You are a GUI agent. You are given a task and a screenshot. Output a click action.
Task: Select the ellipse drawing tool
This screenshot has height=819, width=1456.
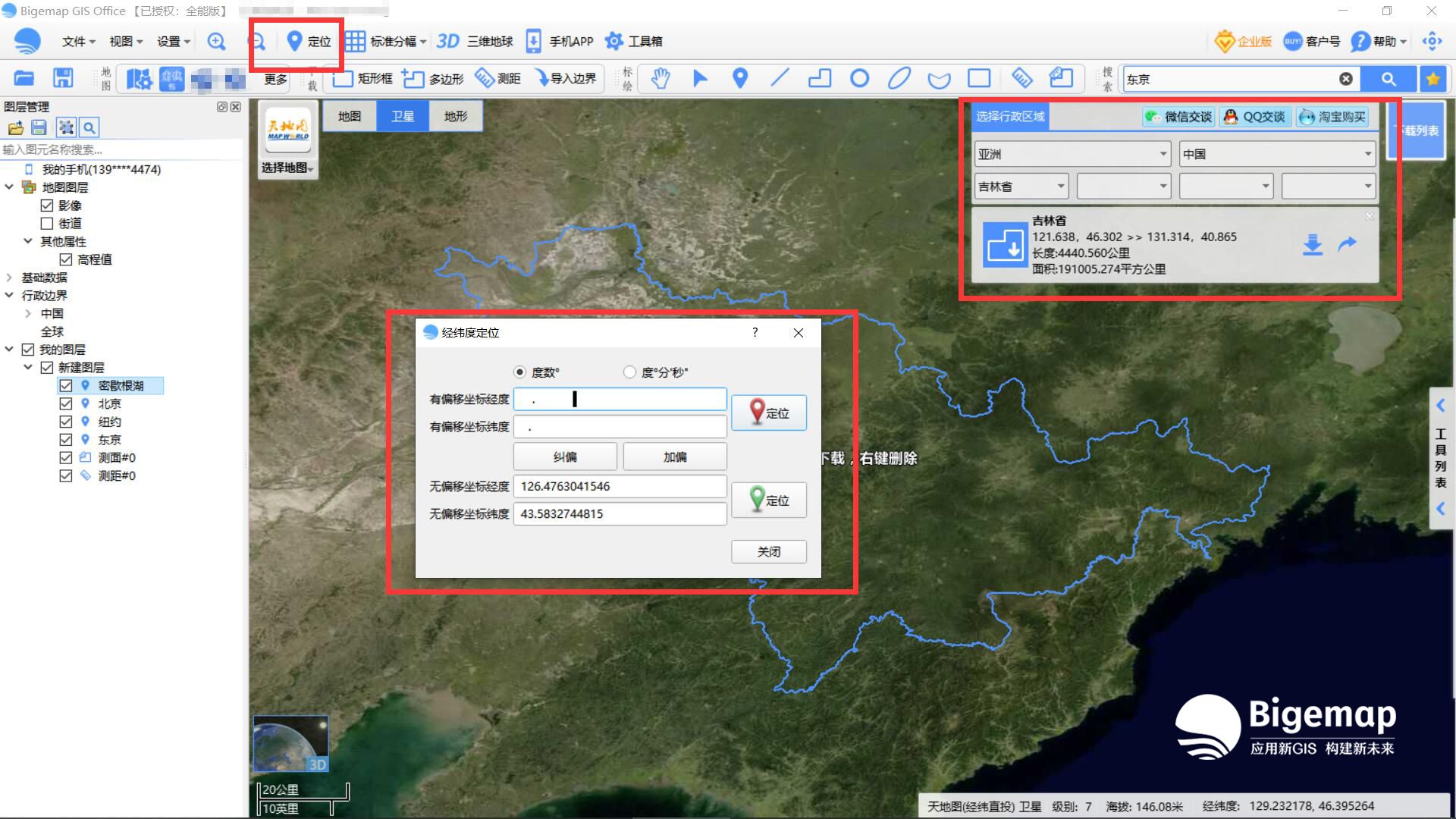[899, 78]
